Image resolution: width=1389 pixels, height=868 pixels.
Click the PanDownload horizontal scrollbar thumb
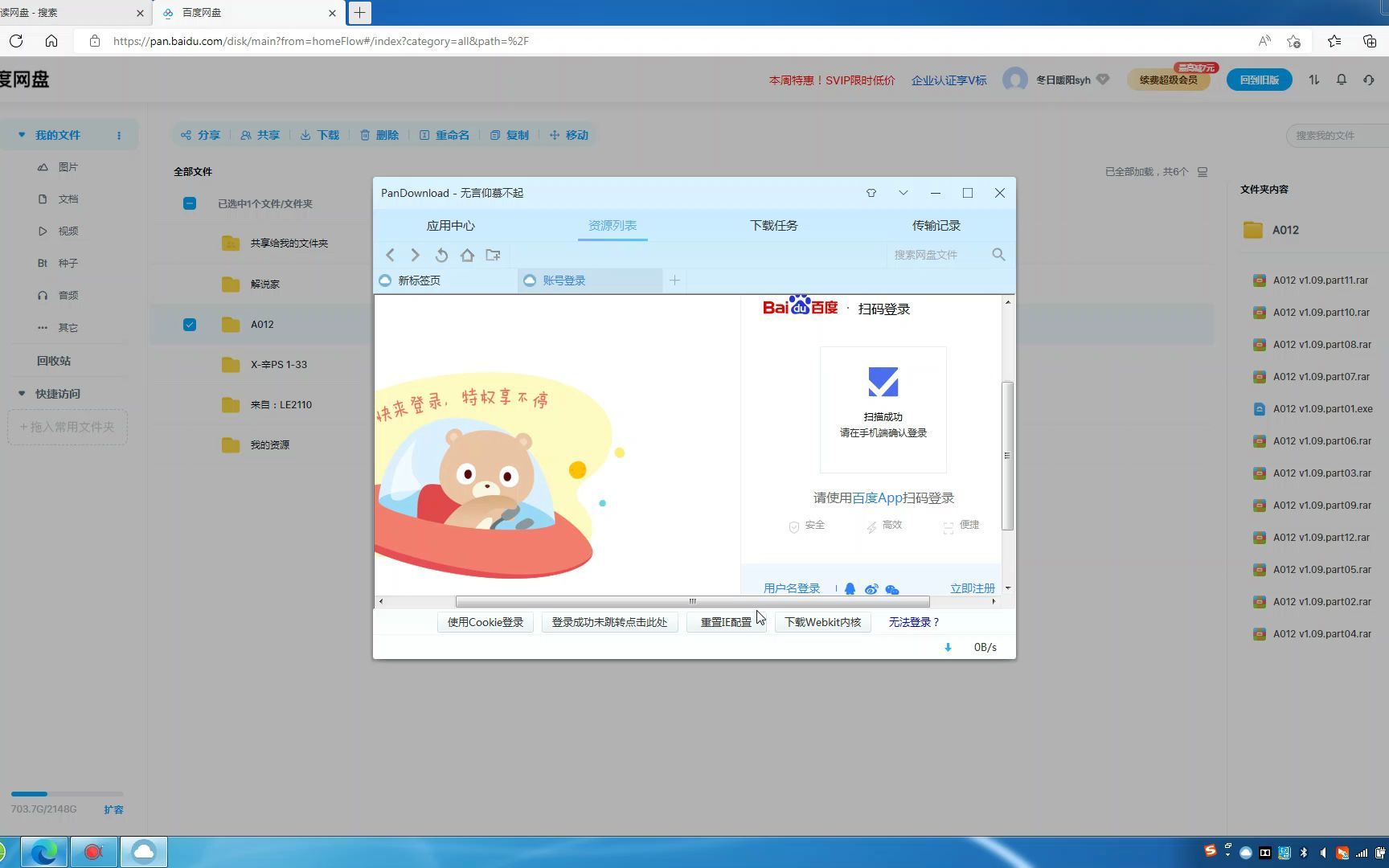click(x=692, y=601)
